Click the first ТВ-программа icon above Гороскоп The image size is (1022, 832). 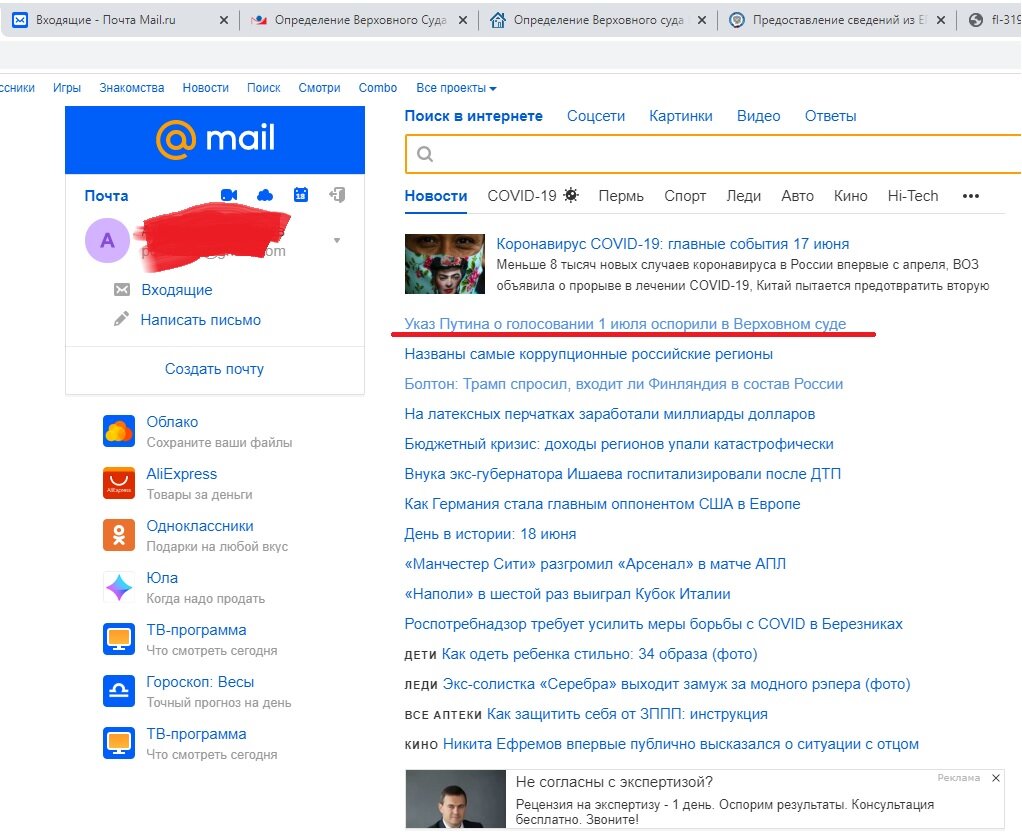(119, 639)
